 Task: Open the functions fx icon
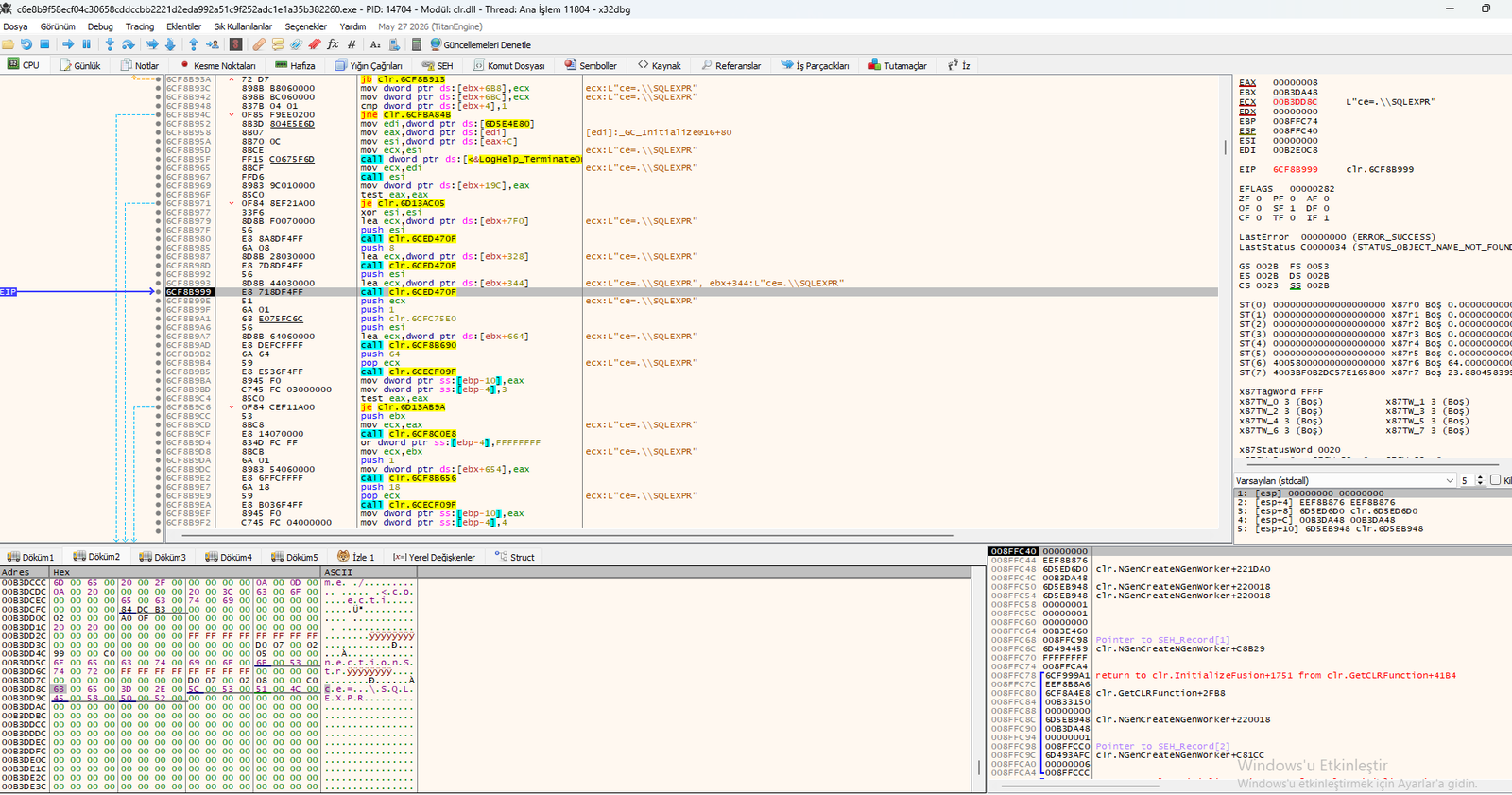(x=333, y=44)
